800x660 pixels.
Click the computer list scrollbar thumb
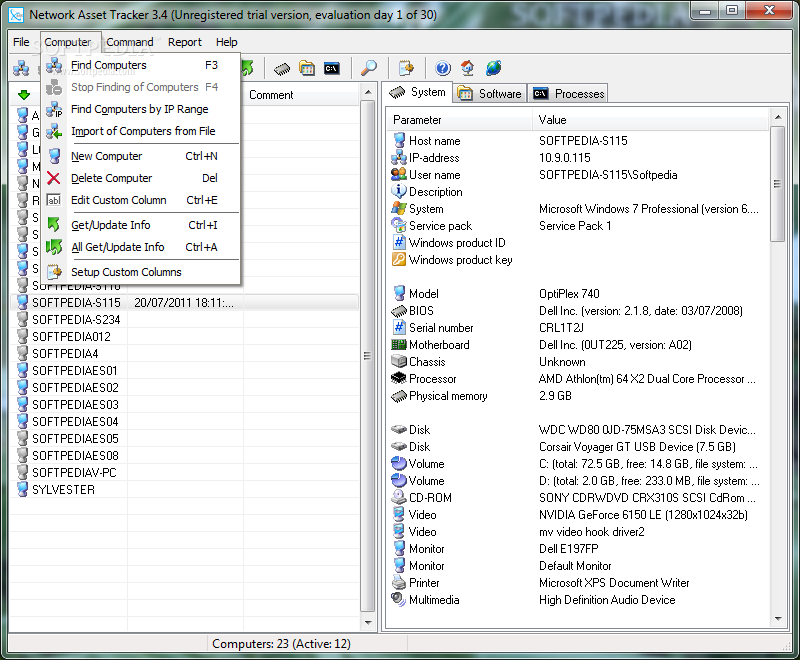[x=367, y=356]
